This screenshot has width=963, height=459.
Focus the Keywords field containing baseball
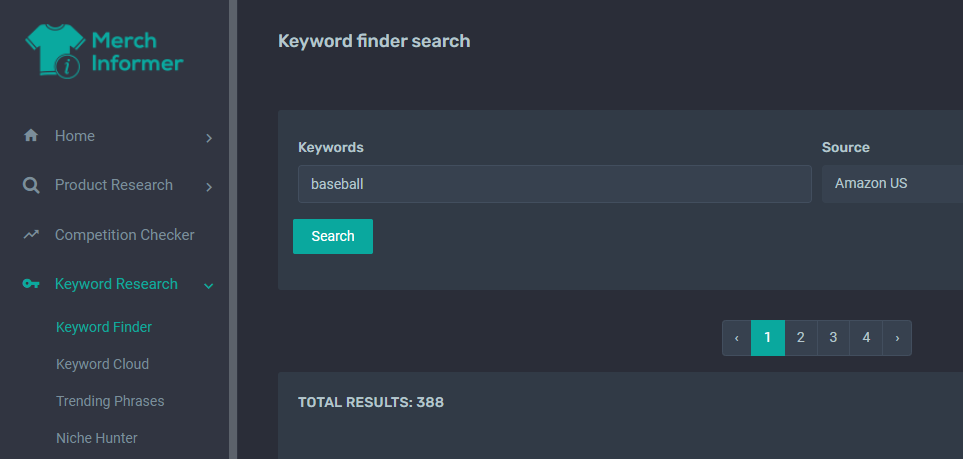tap(555, 184)
